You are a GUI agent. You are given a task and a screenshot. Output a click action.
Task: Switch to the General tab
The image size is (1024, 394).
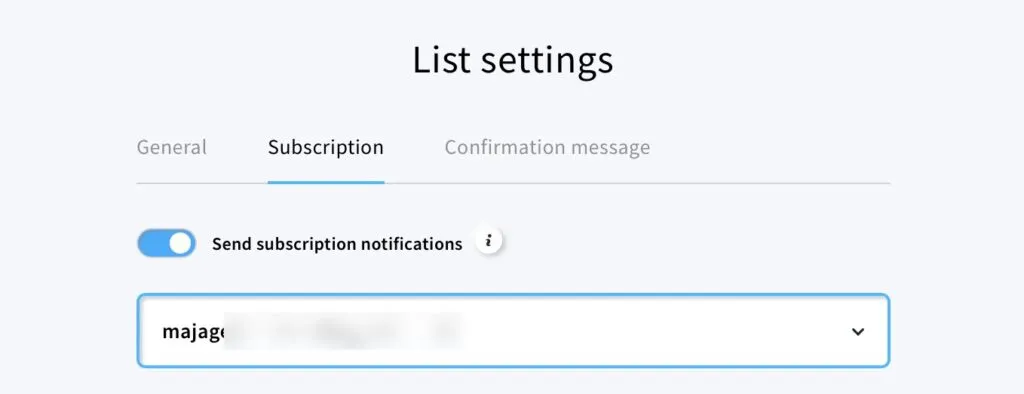pos(172,147)
